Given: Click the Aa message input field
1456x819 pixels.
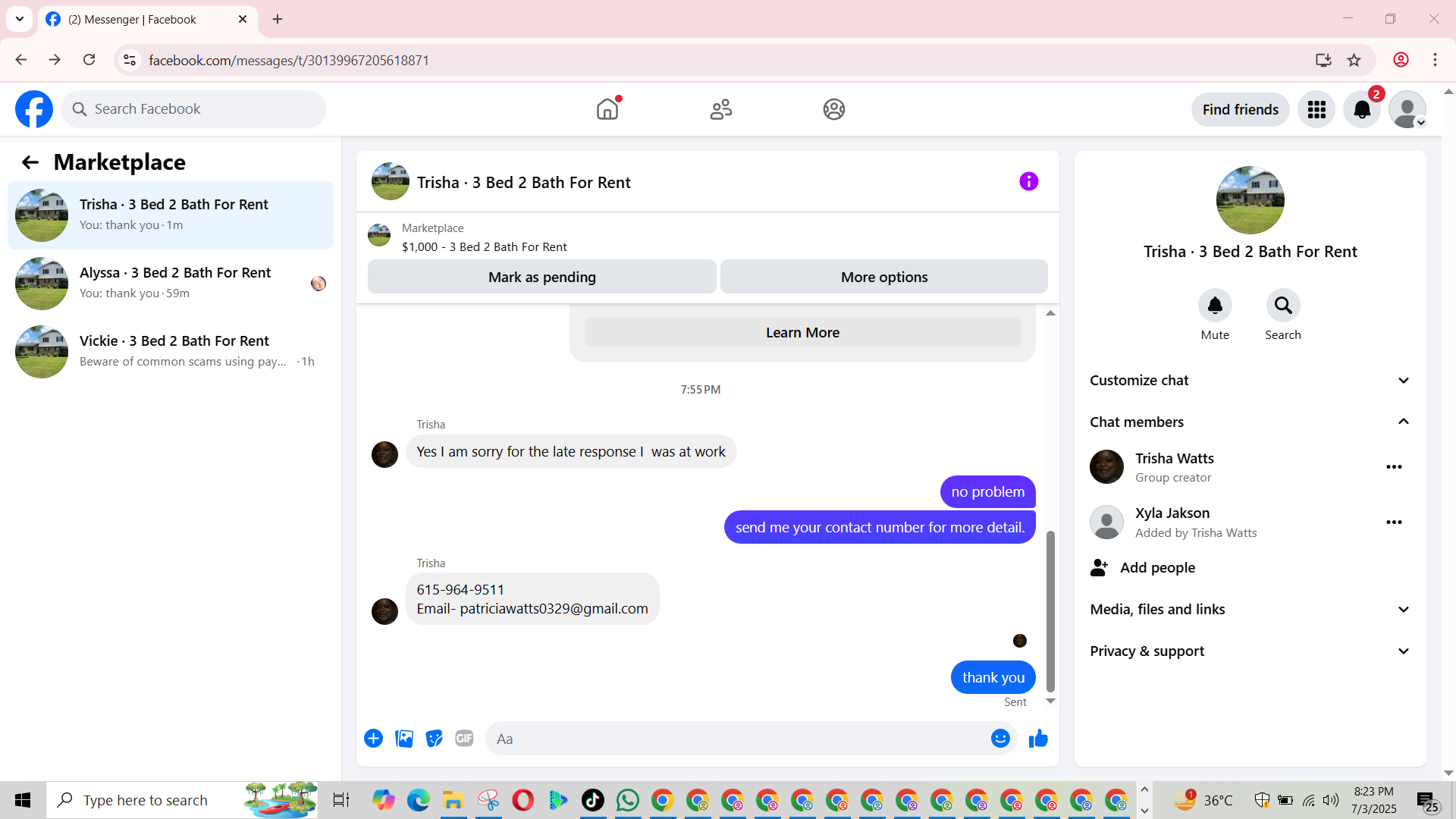Looking at the screenshot, I should [736, 739].
